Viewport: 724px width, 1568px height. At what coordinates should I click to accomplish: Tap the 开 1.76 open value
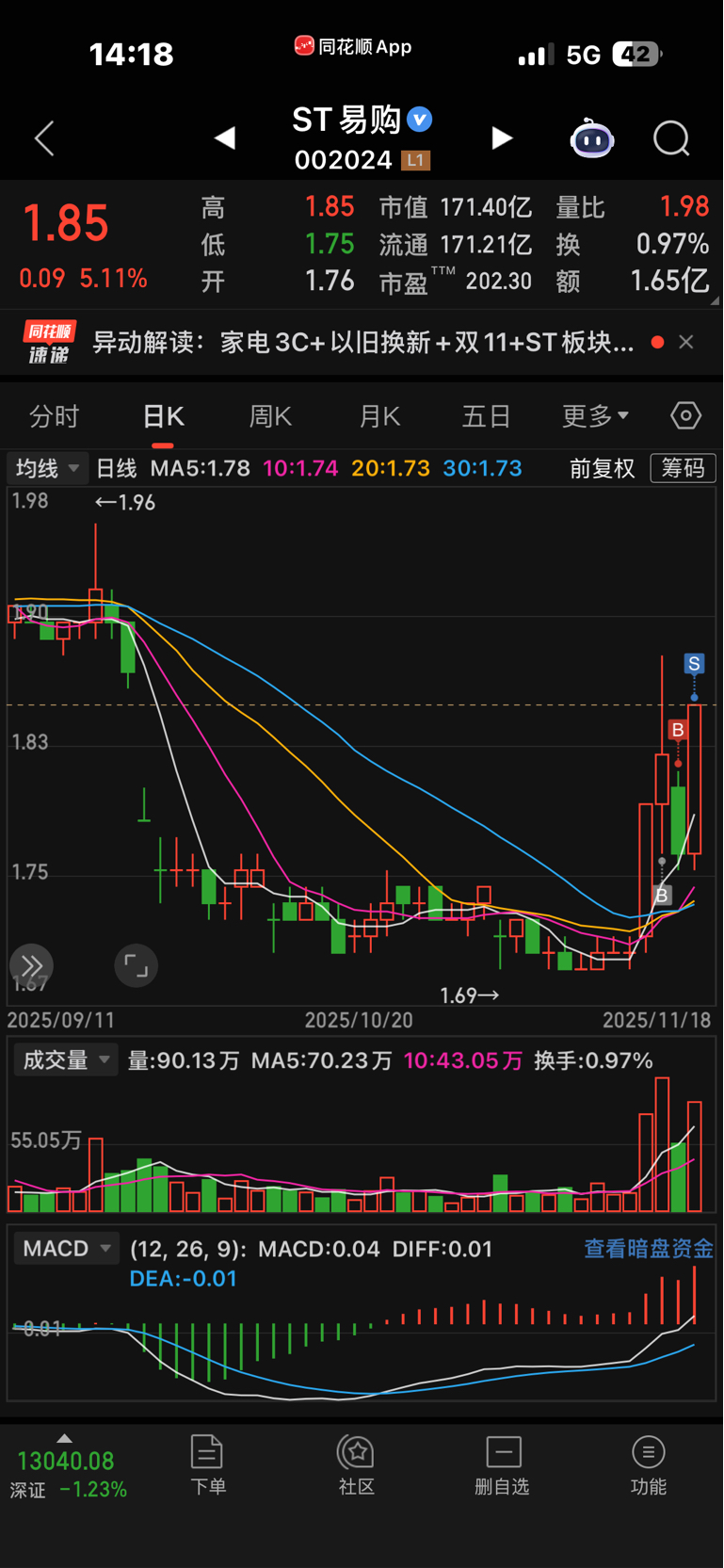[x=277, y=281]
